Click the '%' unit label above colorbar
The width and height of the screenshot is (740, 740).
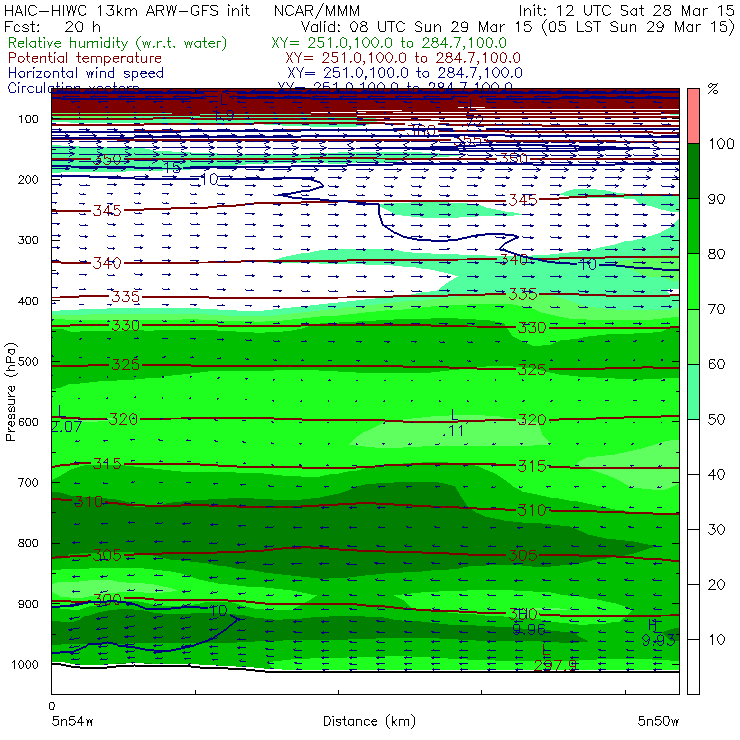click(x=713, y=89)
